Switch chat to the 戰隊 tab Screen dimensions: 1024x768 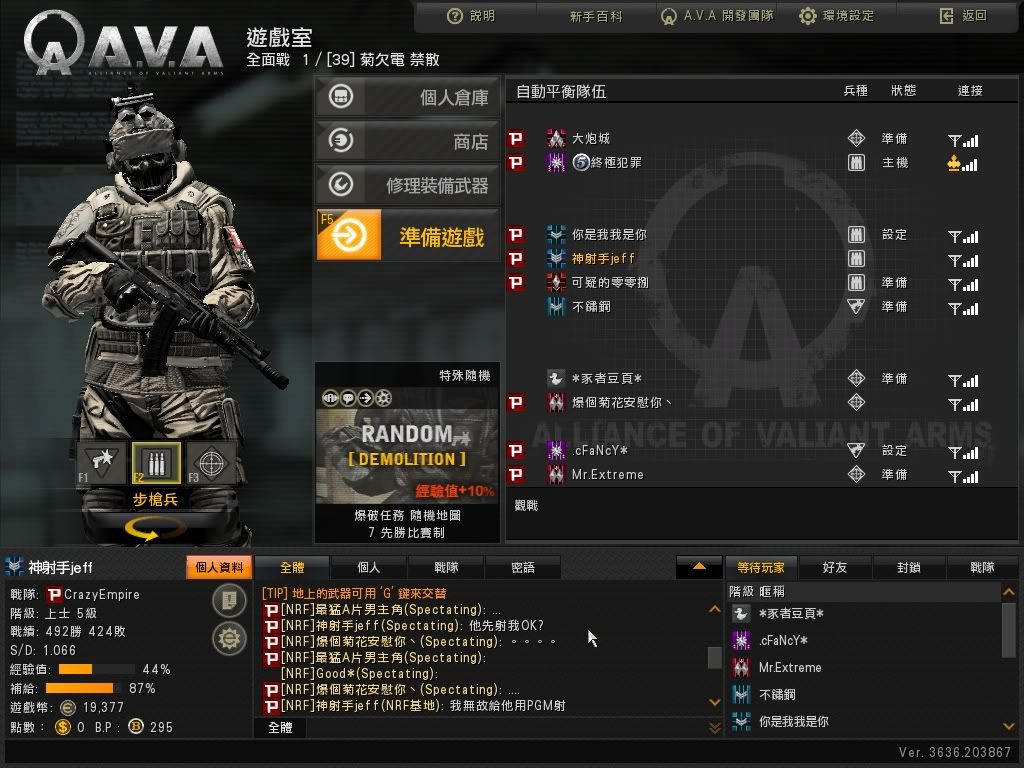446,568
